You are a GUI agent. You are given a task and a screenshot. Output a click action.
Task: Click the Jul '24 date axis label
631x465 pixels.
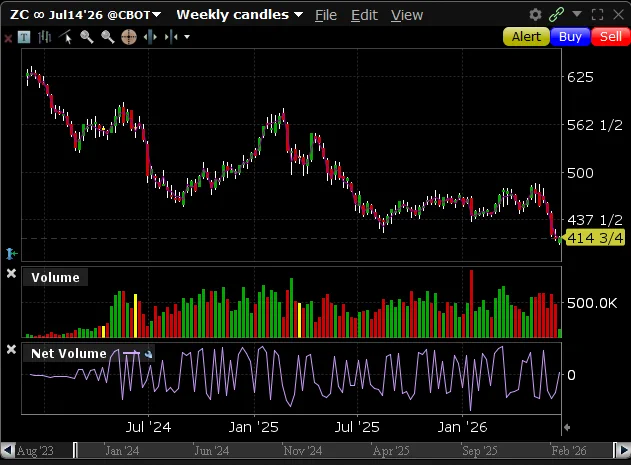coord(148,427)
